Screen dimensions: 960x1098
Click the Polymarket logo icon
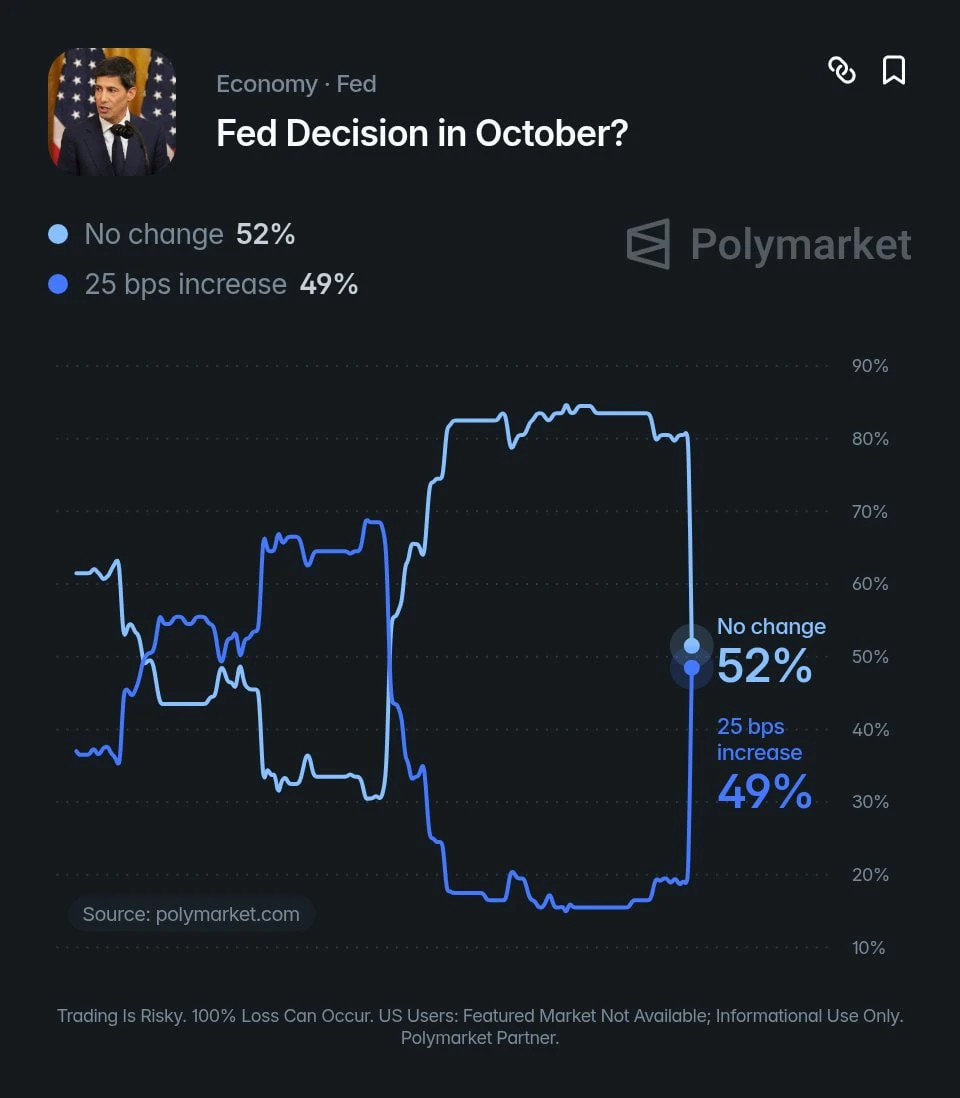648,244
